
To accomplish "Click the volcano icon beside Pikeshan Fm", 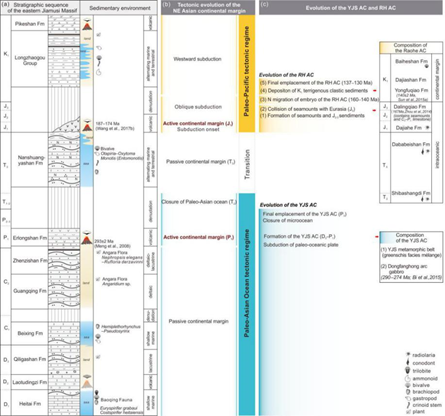I will pos(87,24).
